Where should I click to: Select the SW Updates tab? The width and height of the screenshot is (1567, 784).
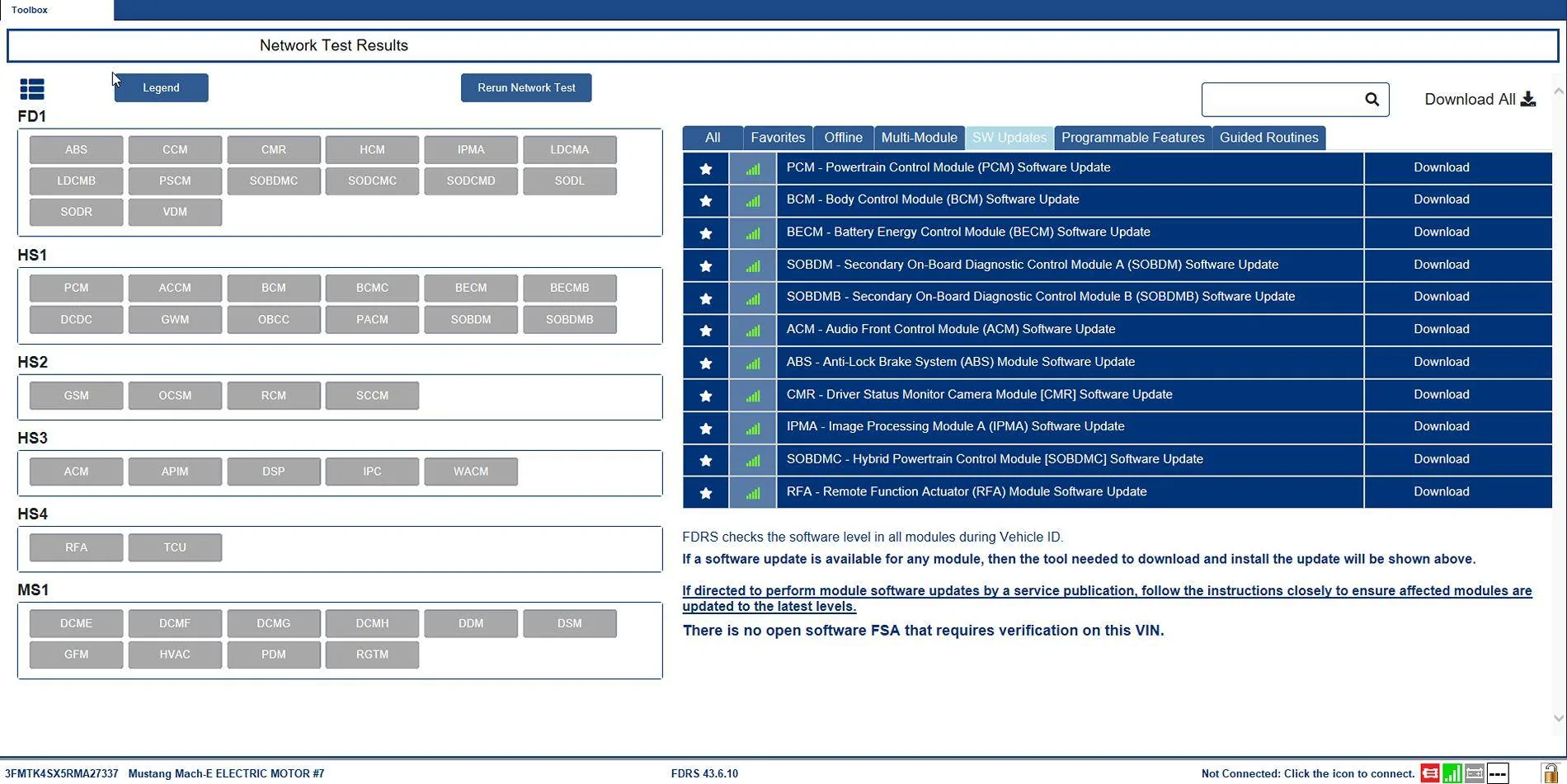pyautogui.click(x=1009, y=138)
